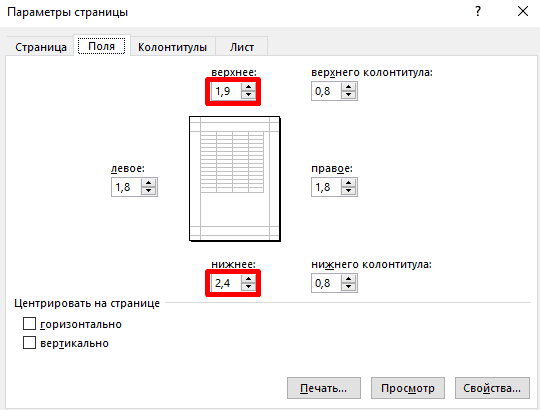Enable вертикально centering checkbox
Screen dimensions: 540x410
pos(29,343)
